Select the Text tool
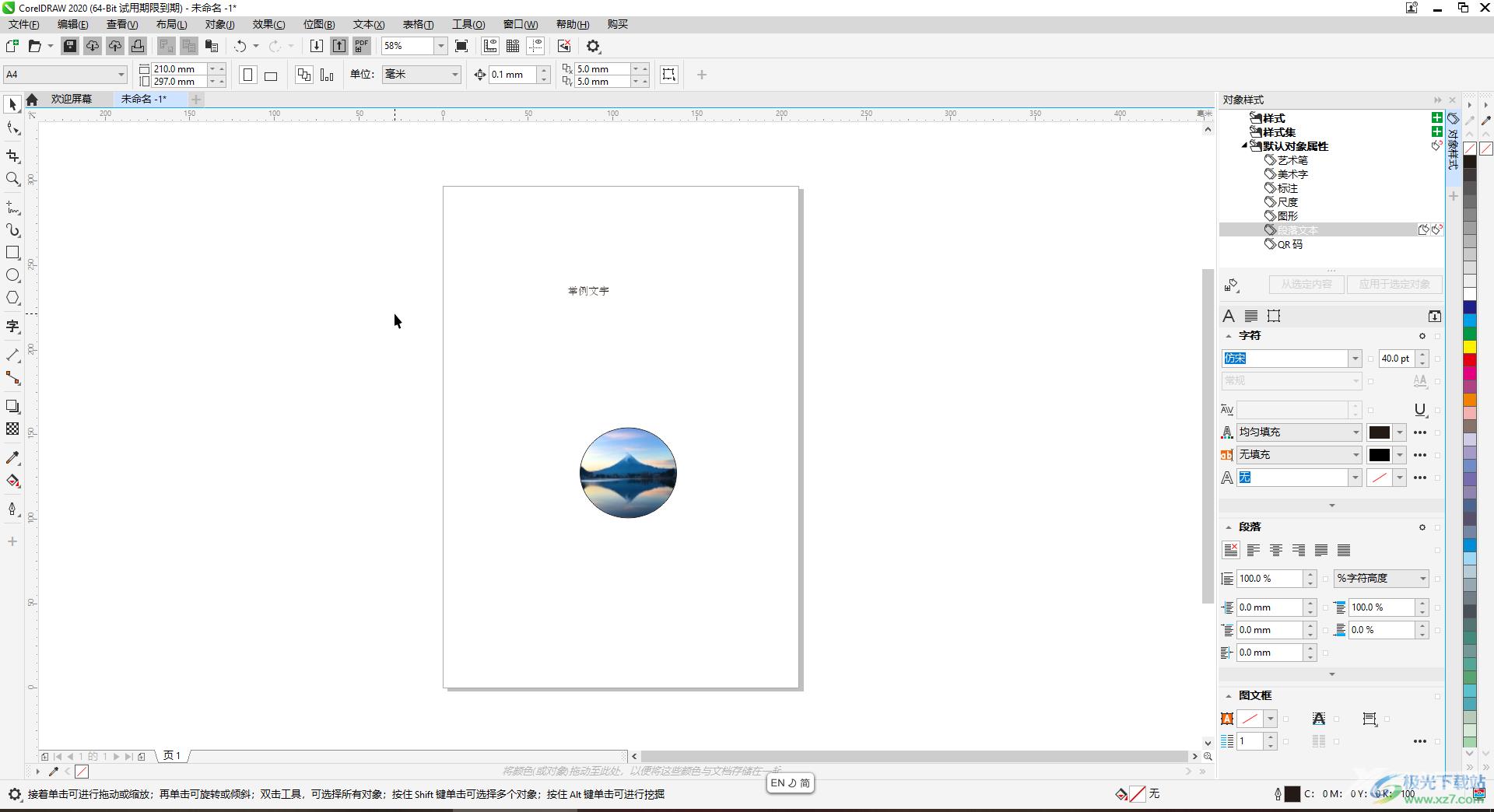1494x812 pixels. [12, 327]
